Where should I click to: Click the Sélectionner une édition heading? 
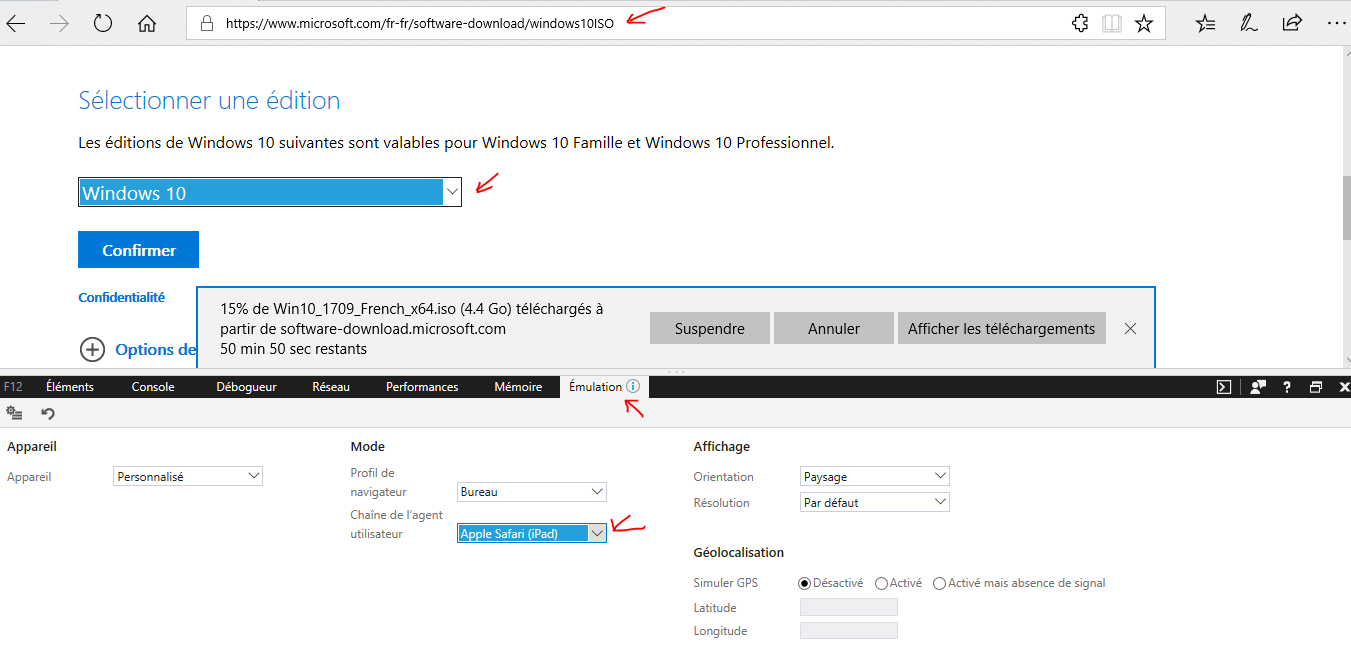209,101
